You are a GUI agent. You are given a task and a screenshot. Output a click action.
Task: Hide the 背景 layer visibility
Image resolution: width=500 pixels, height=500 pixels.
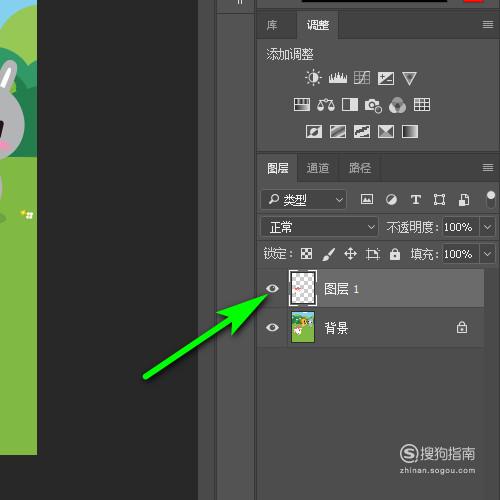coord(272,327)
